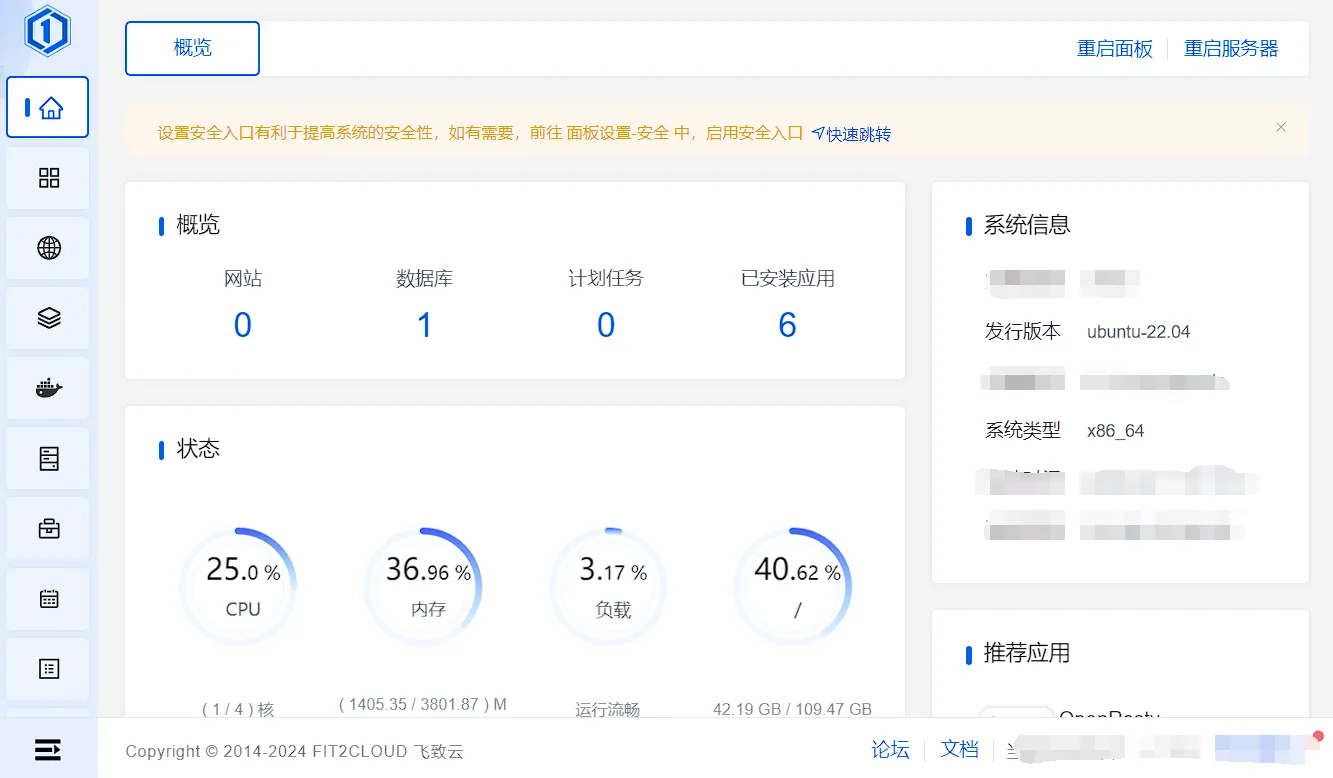
Task: Select the Host server cabinet icon
Action: [x=48, y=458]
